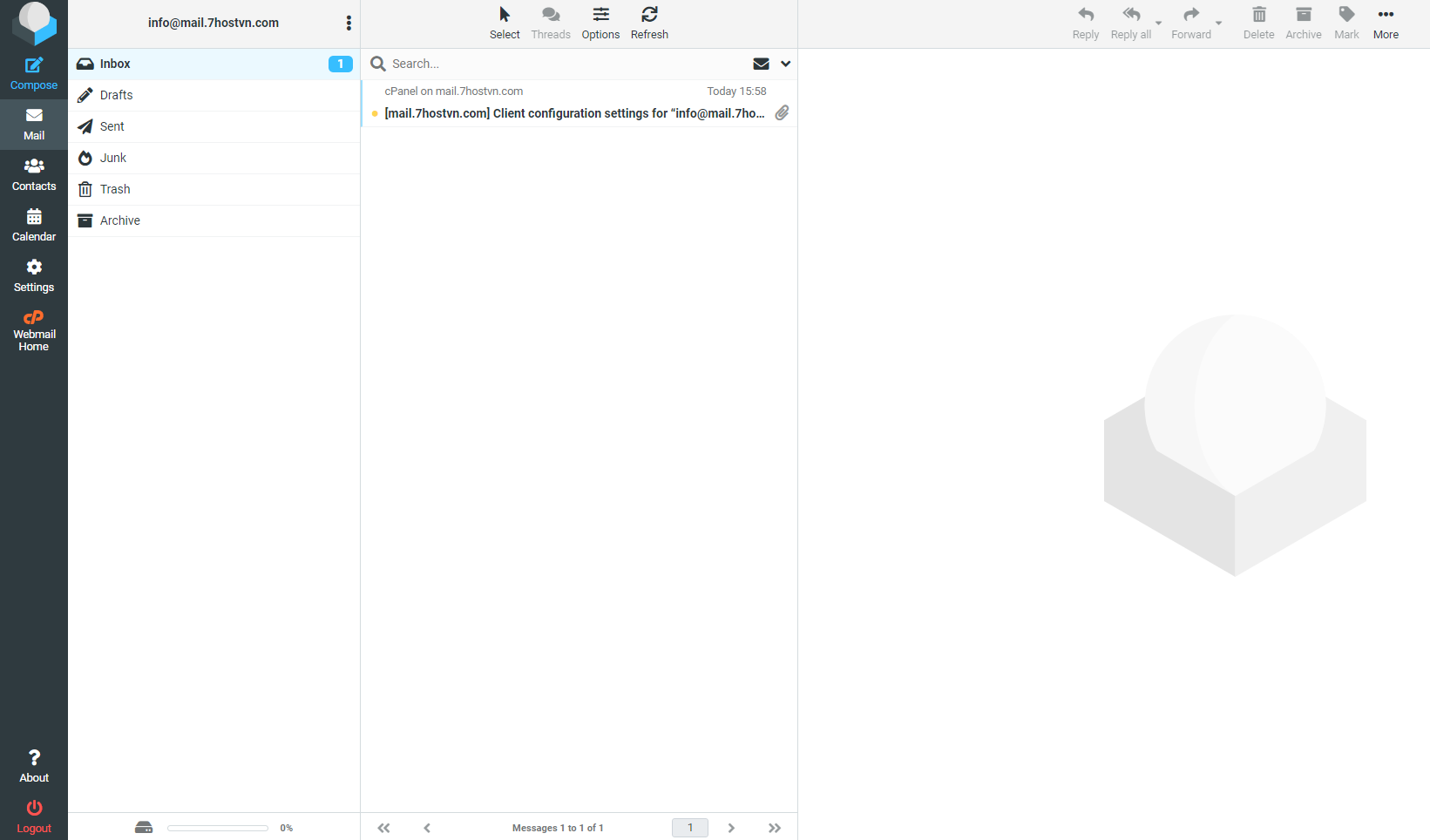The width and height of the screenshot is (1430, 840).
Task: Go to previous page of messages
Action: tap(427, 828)
